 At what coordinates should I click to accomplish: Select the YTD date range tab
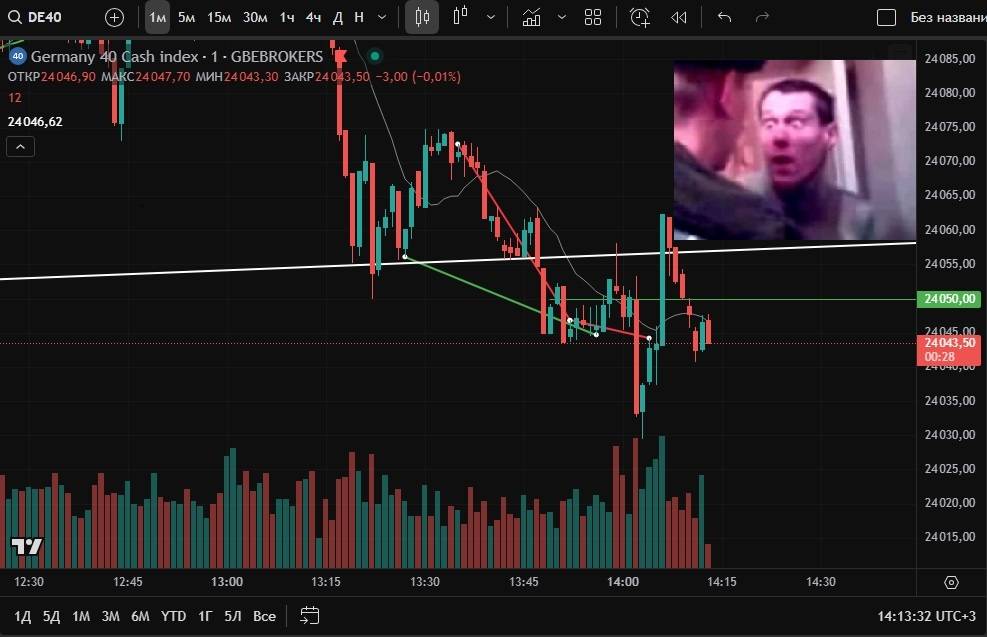coord(173,616)
